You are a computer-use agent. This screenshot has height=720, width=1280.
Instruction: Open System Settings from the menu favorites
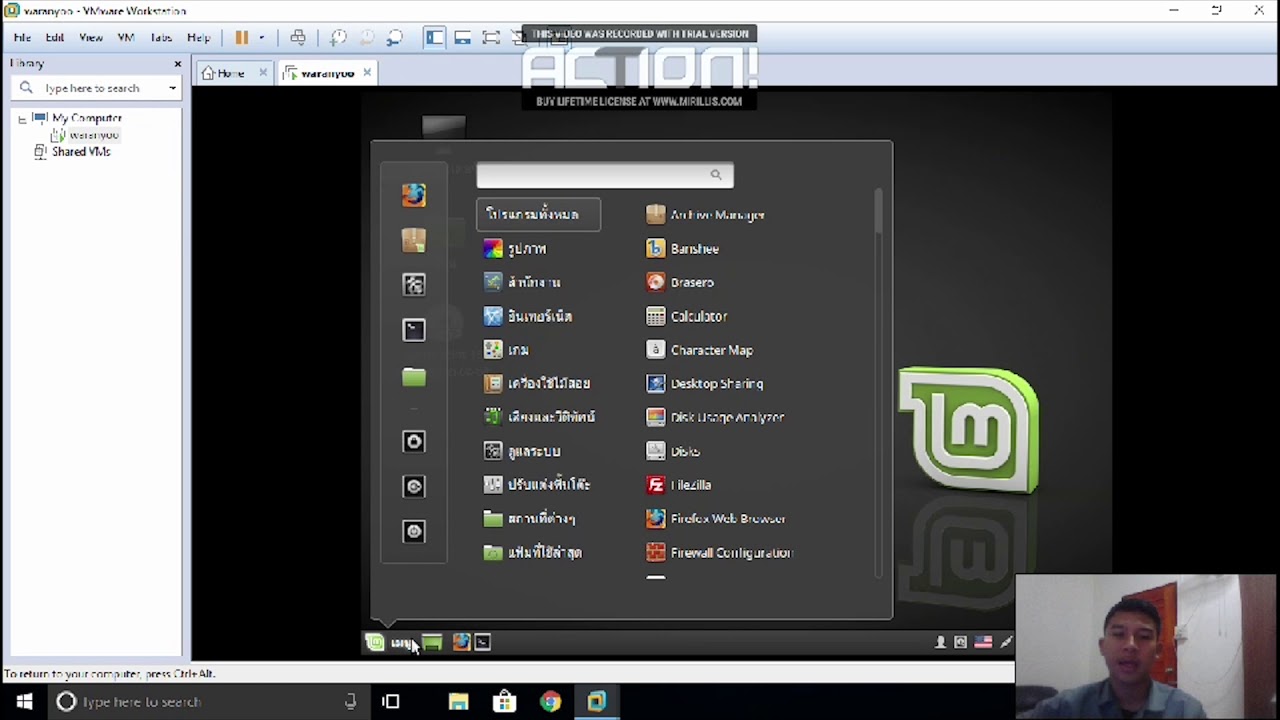click(x=414, y=285)
